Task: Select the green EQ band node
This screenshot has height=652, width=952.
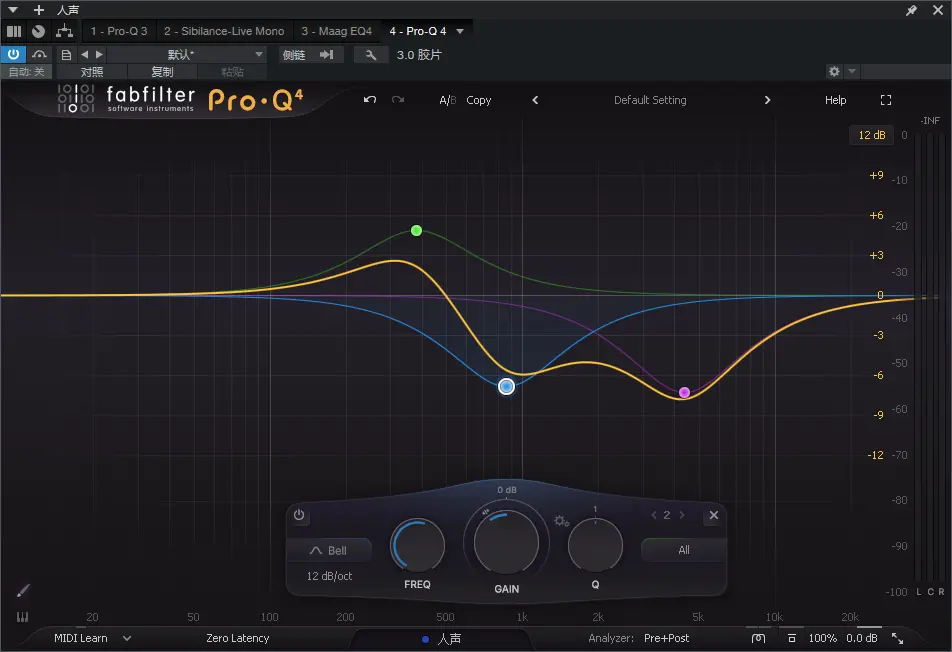Action: tap(416, 230)
